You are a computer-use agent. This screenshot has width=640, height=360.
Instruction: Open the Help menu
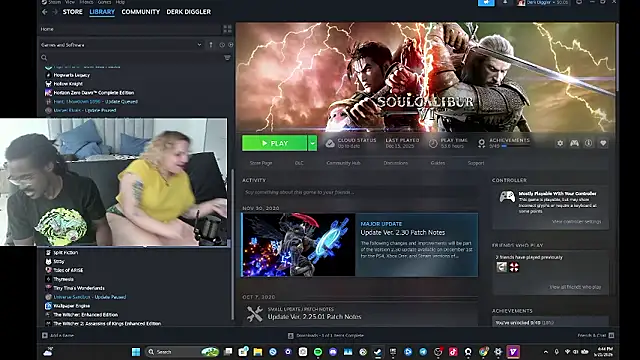120,2
